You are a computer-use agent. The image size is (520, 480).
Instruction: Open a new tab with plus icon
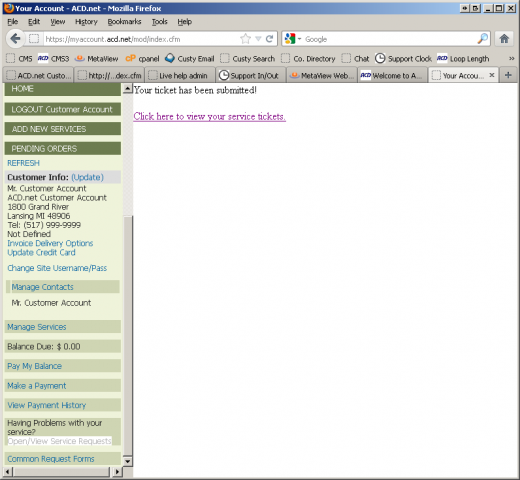coord(508,75)
